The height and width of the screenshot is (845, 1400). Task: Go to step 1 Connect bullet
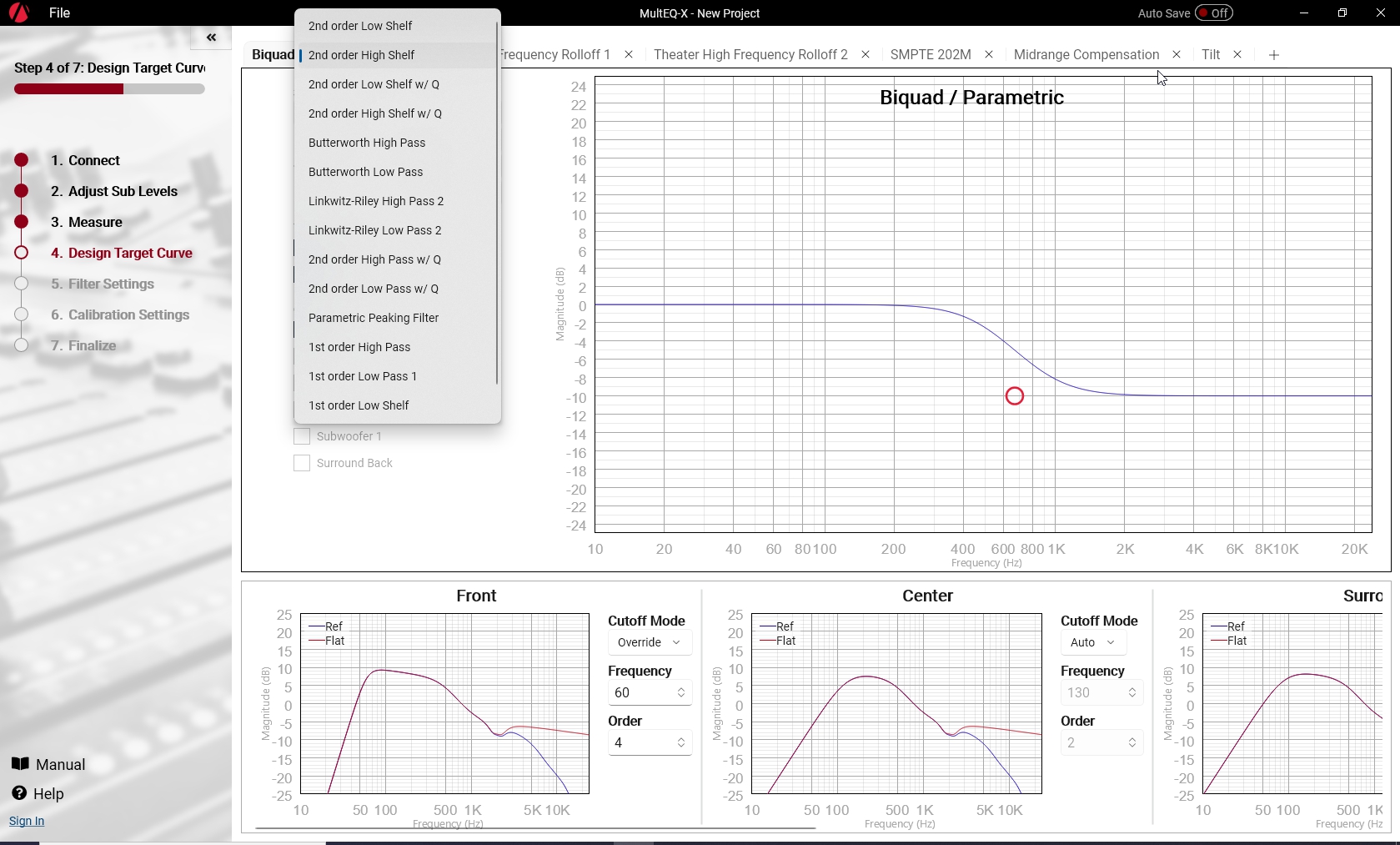click(22, 160)
